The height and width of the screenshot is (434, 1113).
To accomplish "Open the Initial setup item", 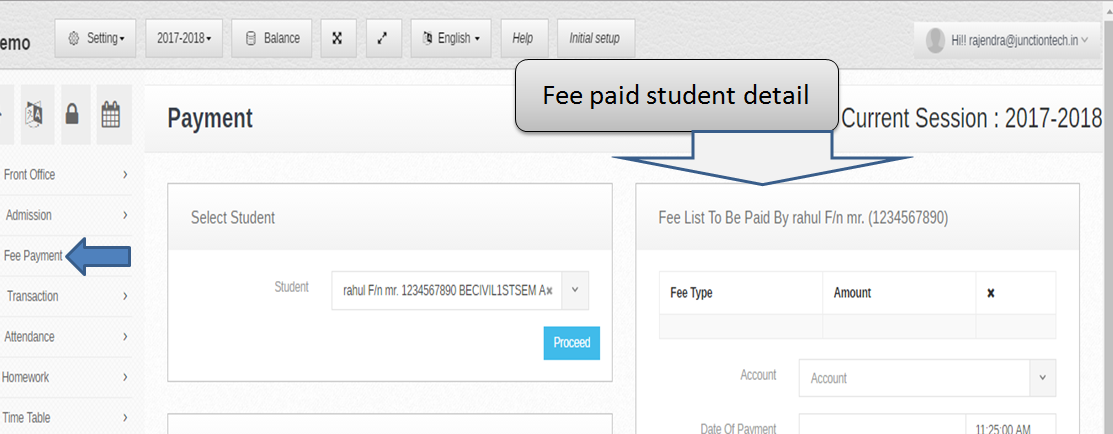I will point(595,38).
